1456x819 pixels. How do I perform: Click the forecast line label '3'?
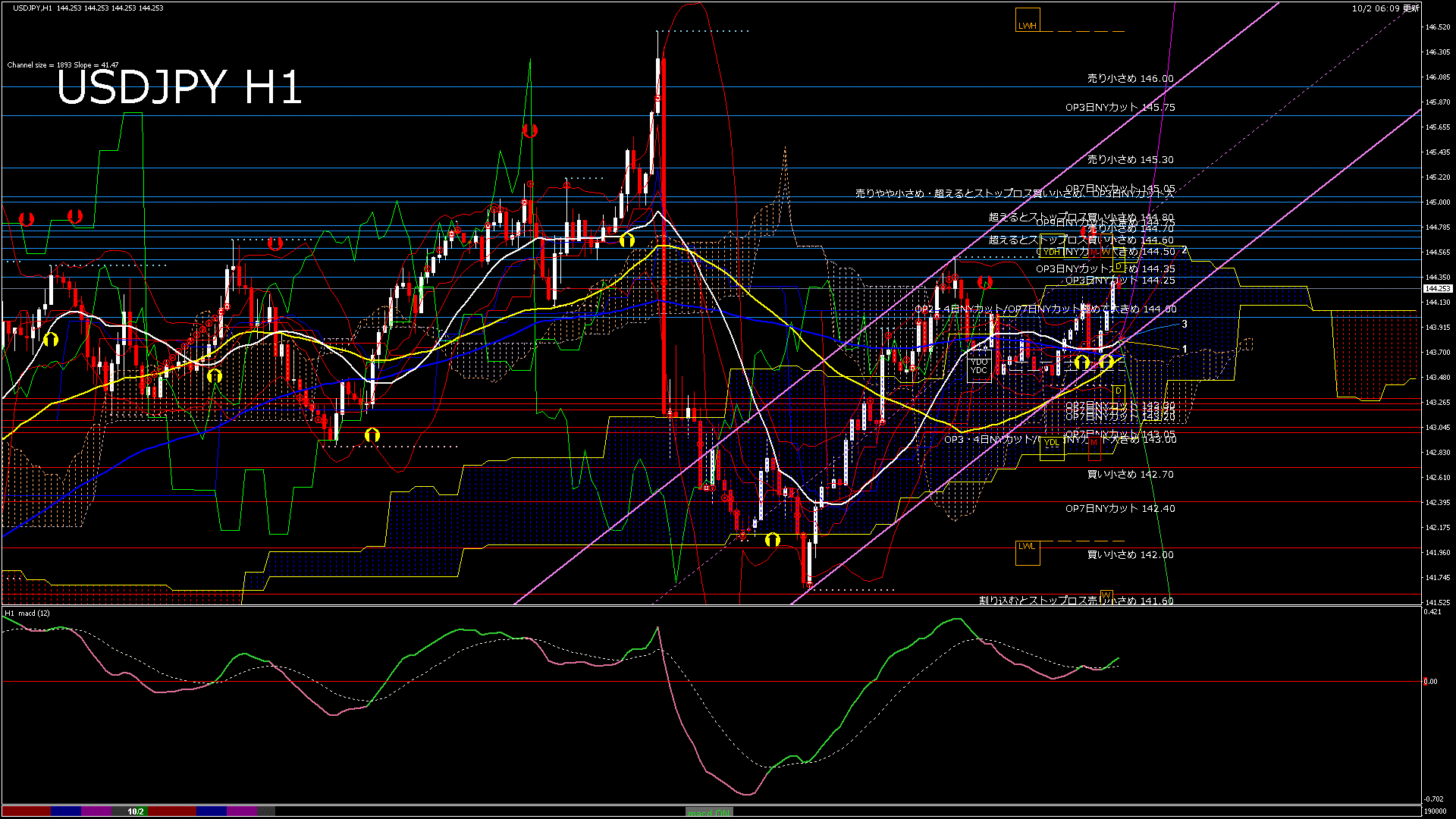click(1185, 324)
